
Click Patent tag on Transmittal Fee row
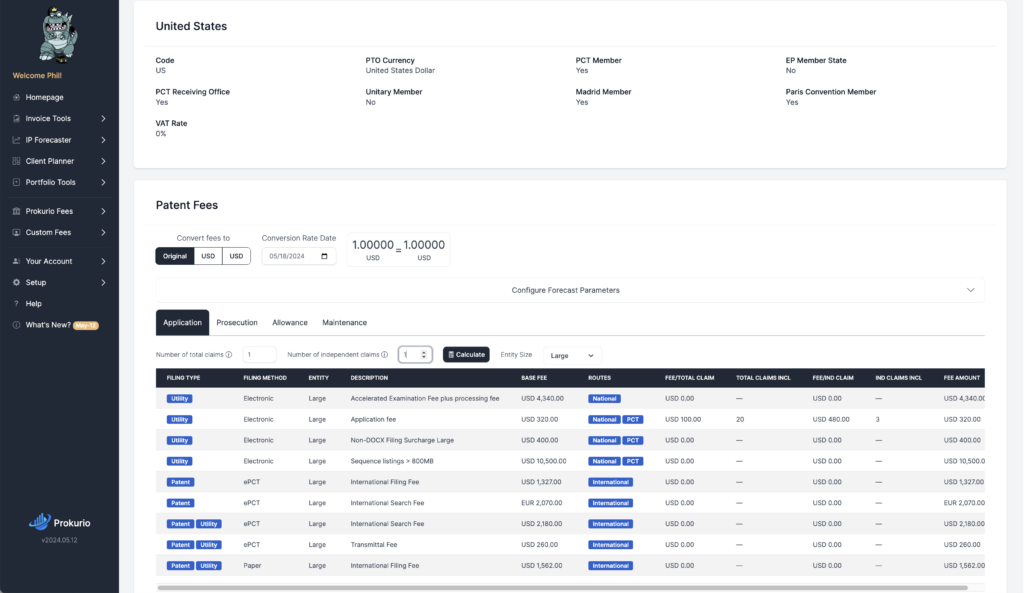pyautogui.click(x=180, y=545)
